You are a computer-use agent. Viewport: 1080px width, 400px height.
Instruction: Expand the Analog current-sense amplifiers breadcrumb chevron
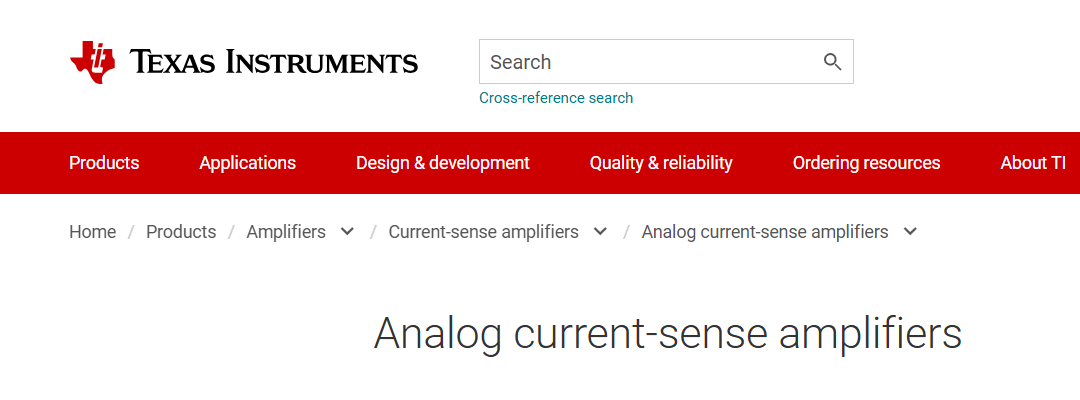pos(910,232)
